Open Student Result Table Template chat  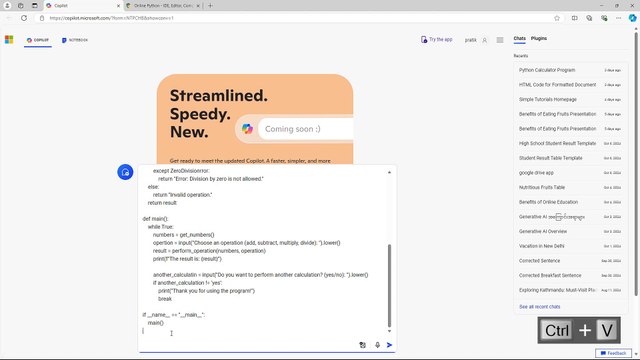tap(570, 158)
